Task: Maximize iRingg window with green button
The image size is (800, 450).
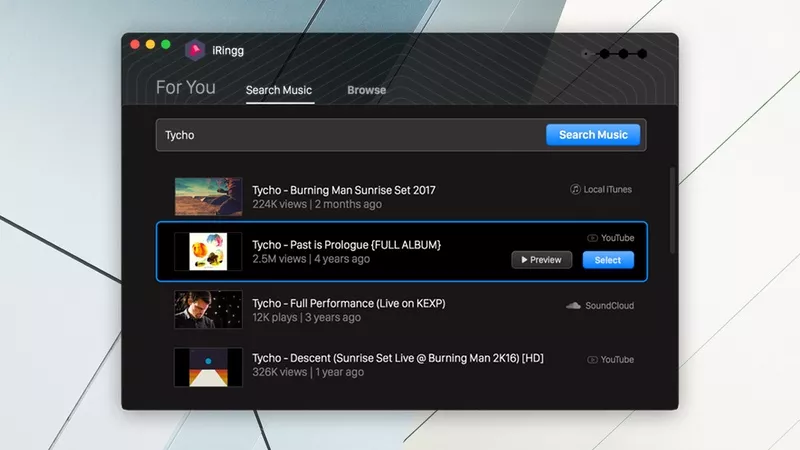Action: click(x=166, y=44)
